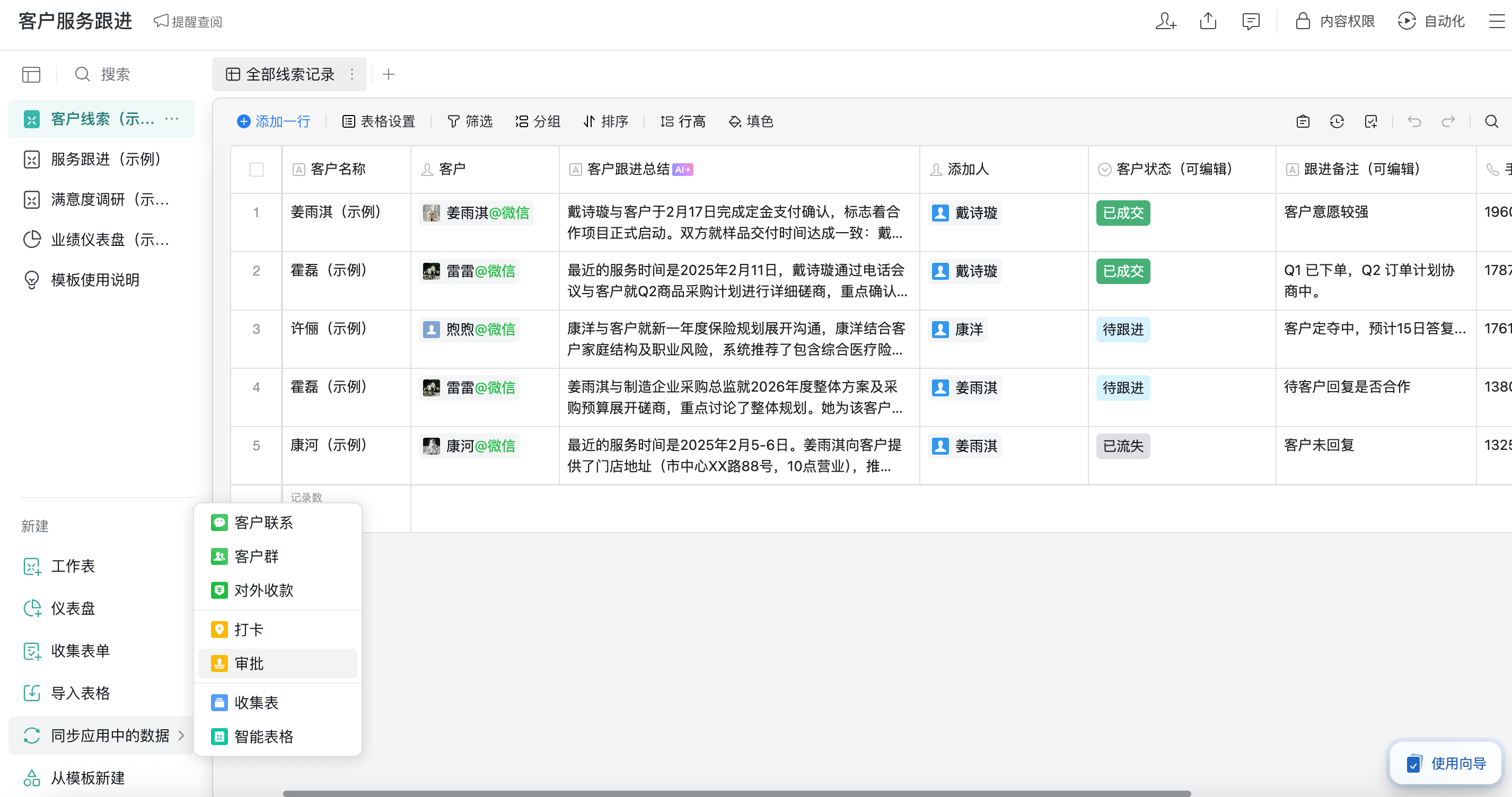
Task: Click the table search magnifier icon
Action: pyautogui.click(x=1491, y=121)
